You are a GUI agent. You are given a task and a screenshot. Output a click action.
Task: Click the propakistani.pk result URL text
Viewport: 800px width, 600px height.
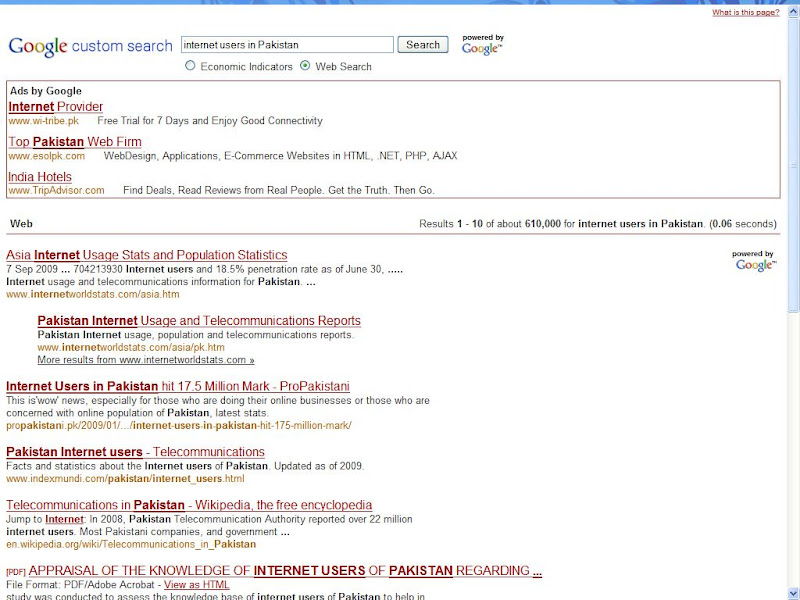point(179,426)
